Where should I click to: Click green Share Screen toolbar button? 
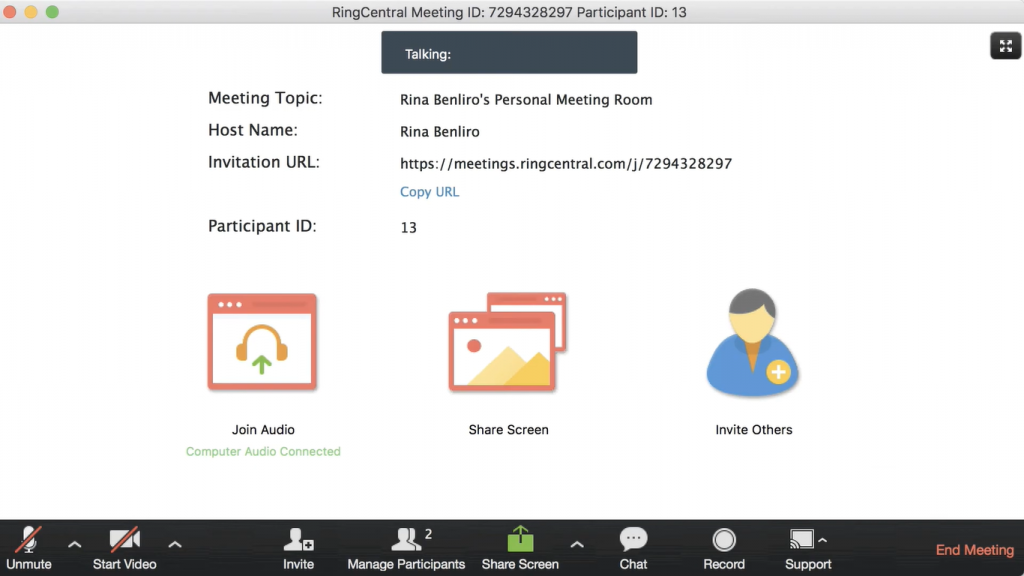coord(520,549)
